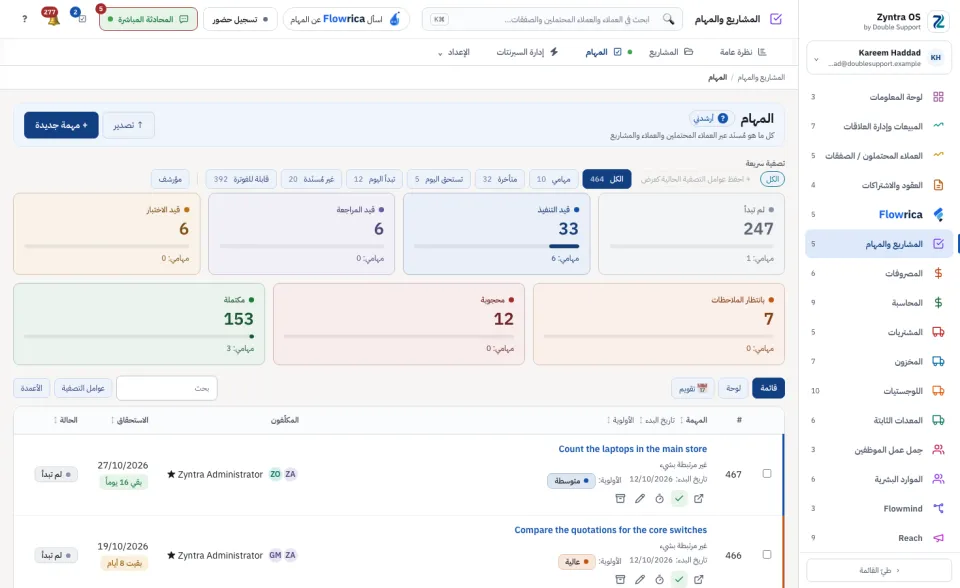Sort by the المهمة column header

pos(694,420)
